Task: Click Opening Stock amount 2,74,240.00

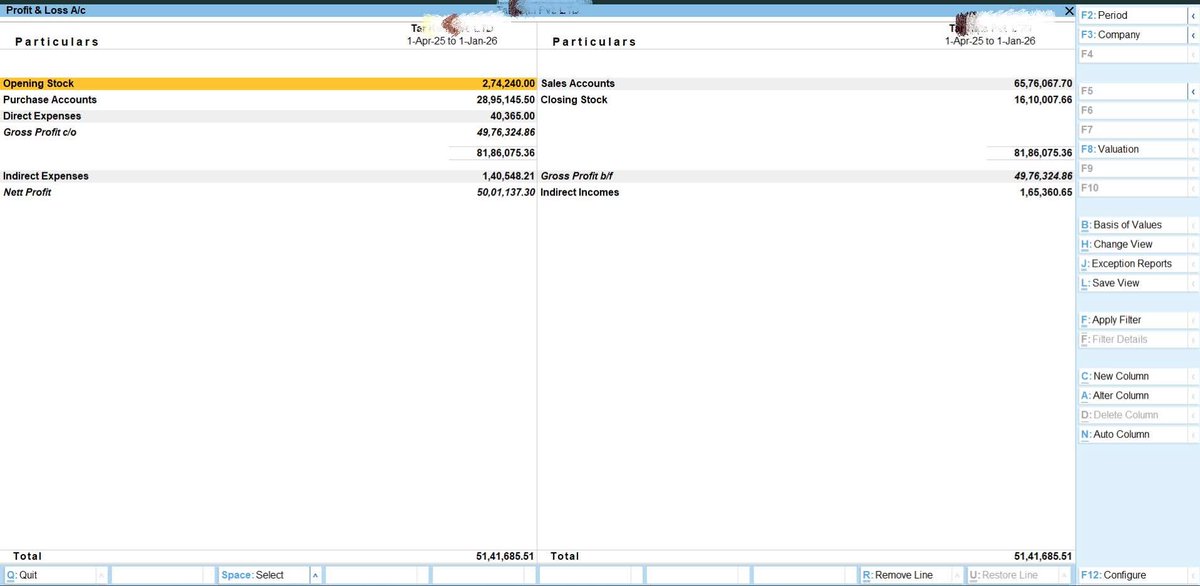Action: 508,84
